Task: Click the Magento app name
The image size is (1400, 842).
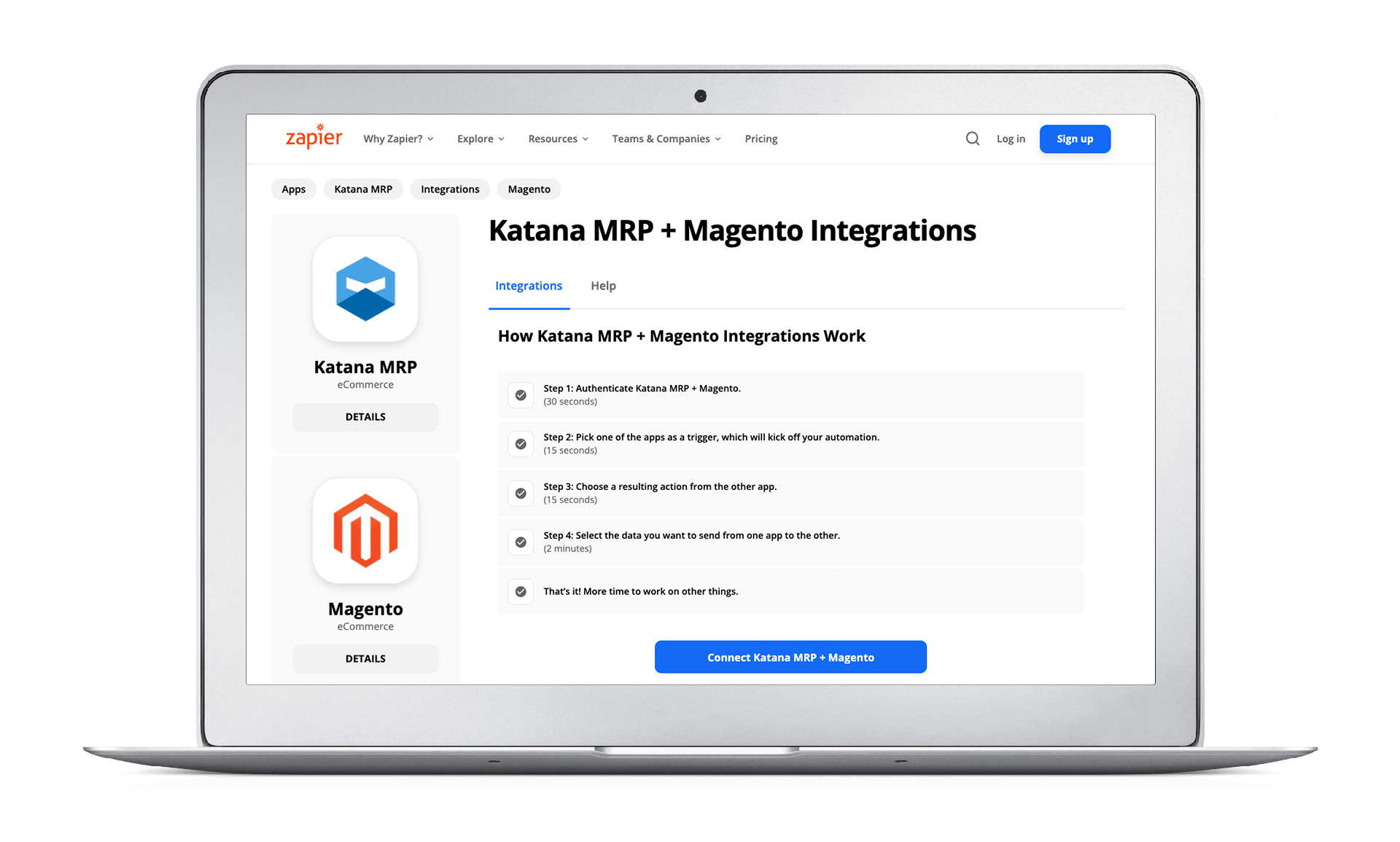Action: point(365,609)
